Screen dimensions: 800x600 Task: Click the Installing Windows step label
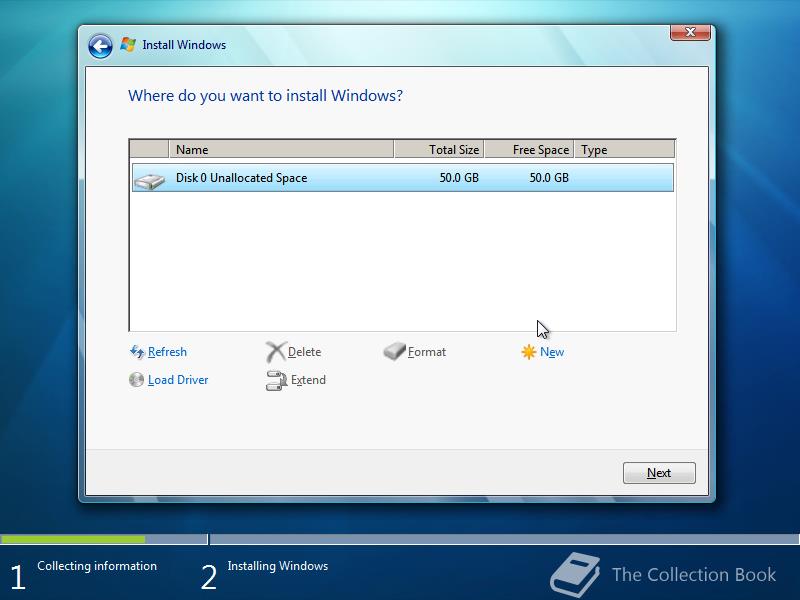point(278,566)
